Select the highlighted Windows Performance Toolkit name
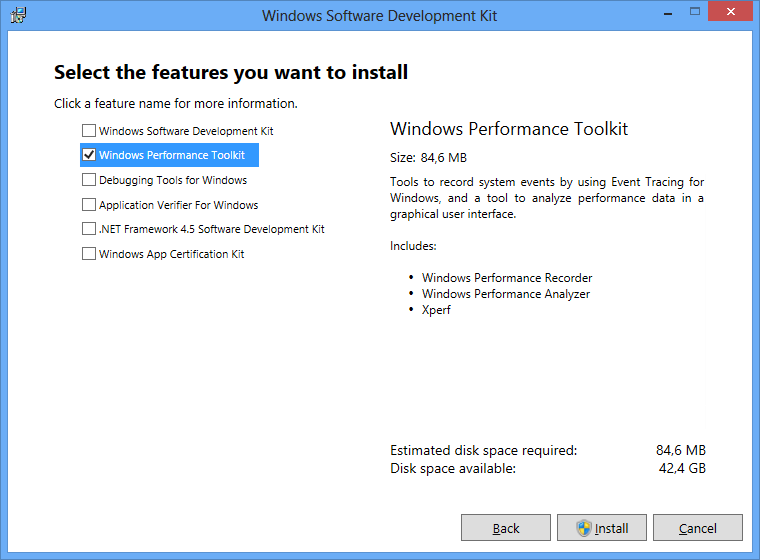Screen dimensions: 760x560 tap(172, 155)
